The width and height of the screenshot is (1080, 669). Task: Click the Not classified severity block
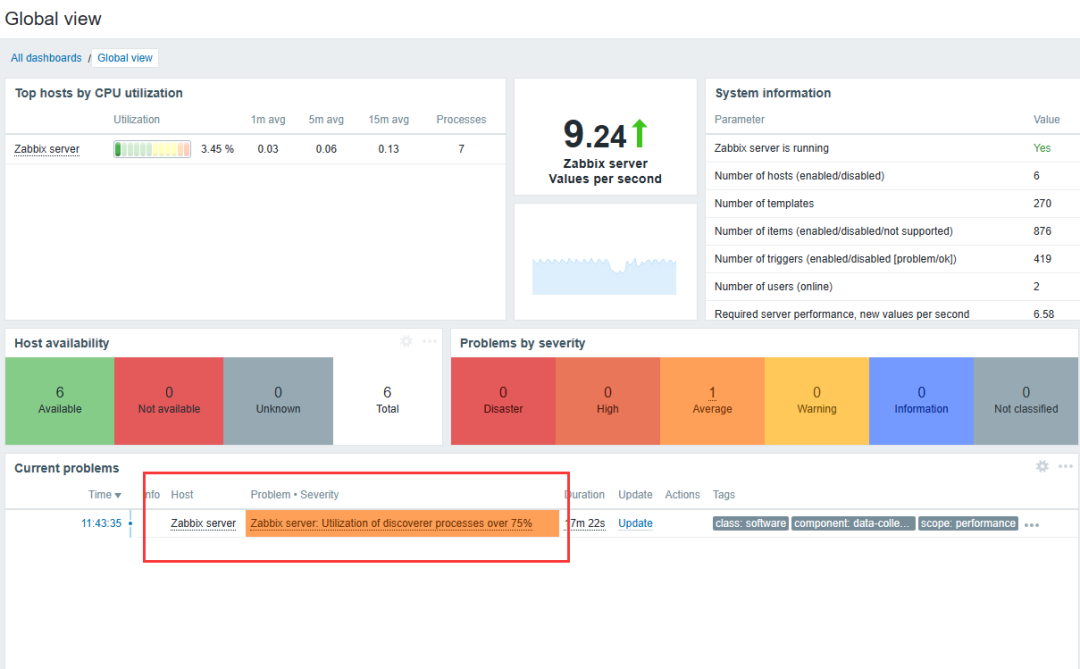(x=1026, y=400)
